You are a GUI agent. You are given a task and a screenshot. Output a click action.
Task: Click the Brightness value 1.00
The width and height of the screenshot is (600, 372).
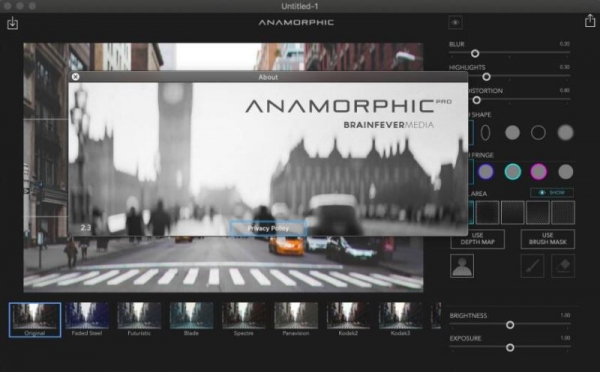point(565,315)
